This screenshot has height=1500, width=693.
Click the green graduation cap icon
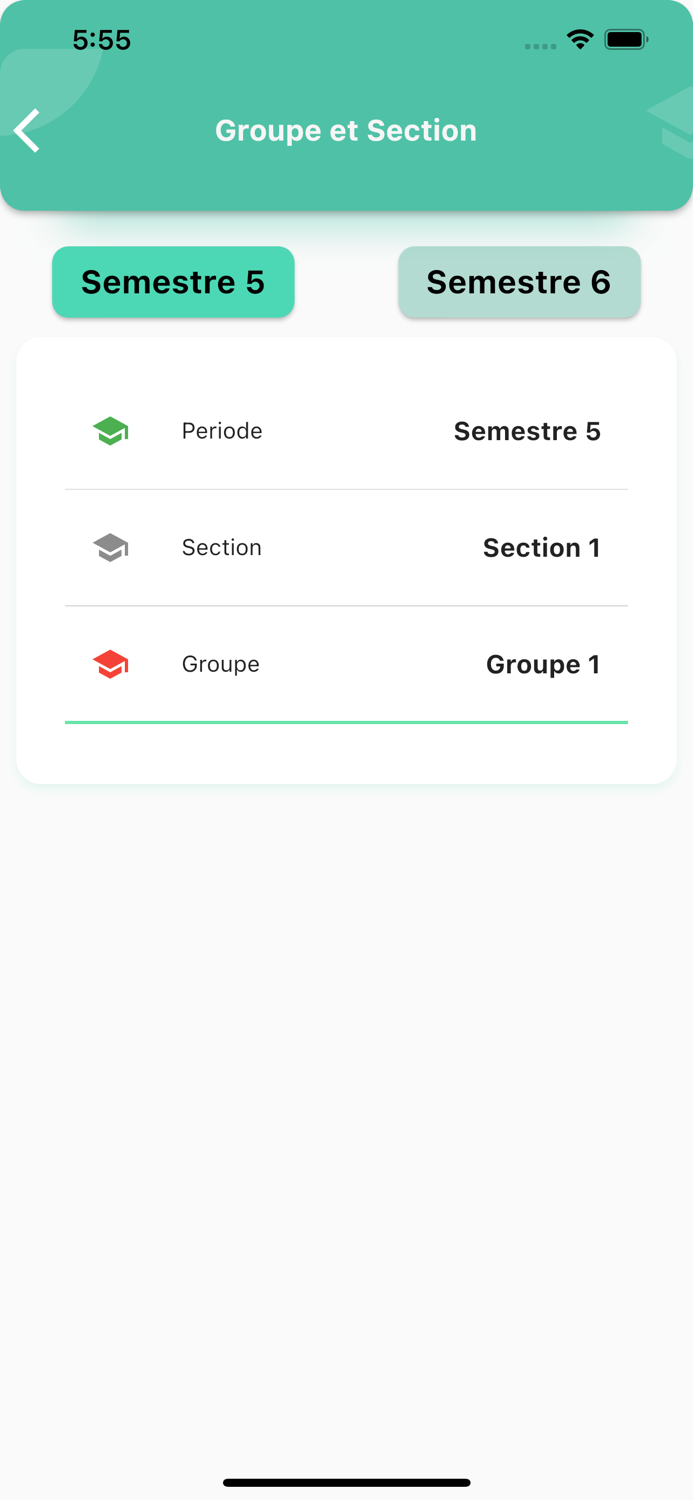(111, 431)
